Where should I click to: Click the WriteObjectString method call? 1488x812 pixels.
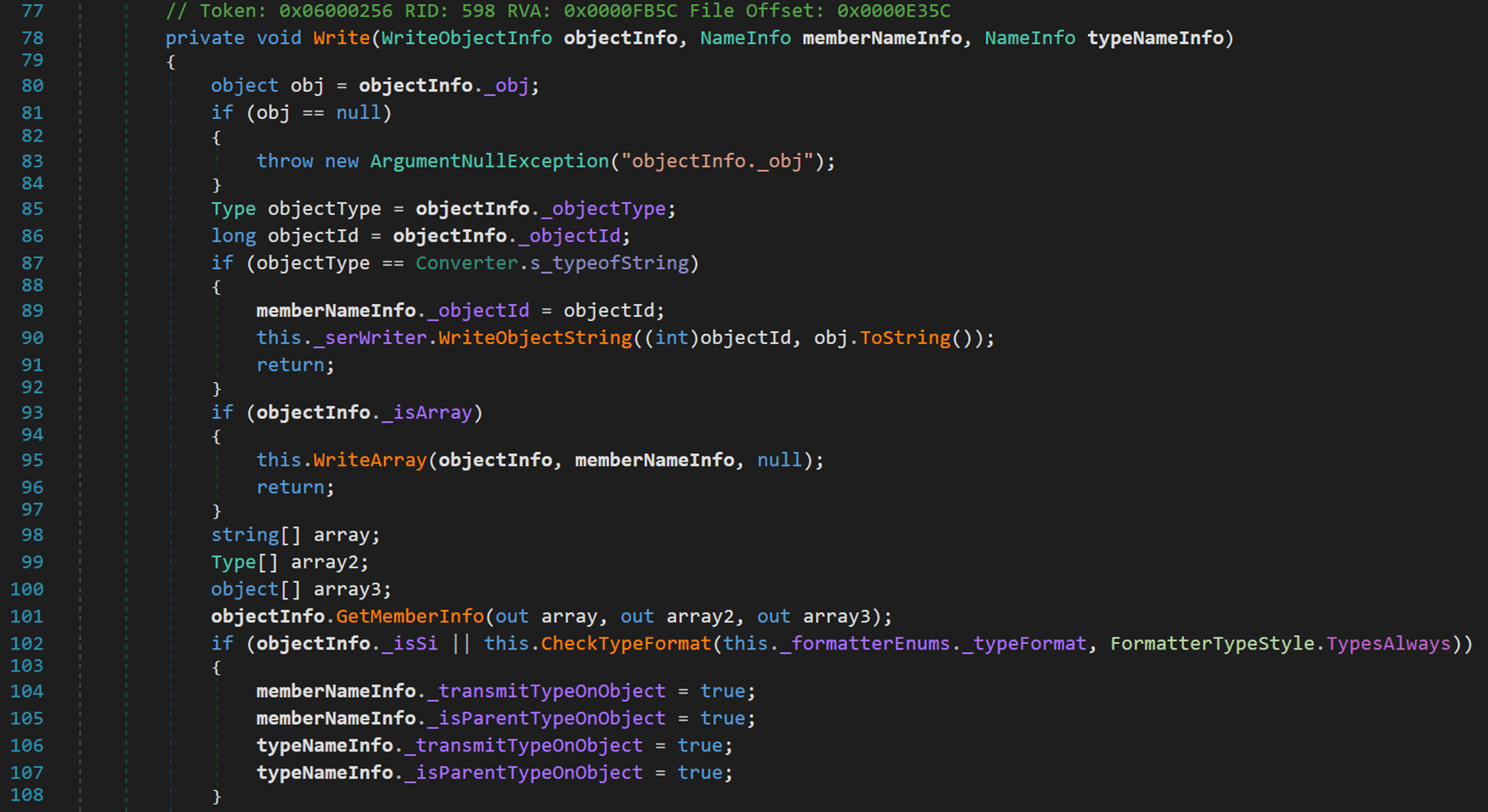pos(535,338)
